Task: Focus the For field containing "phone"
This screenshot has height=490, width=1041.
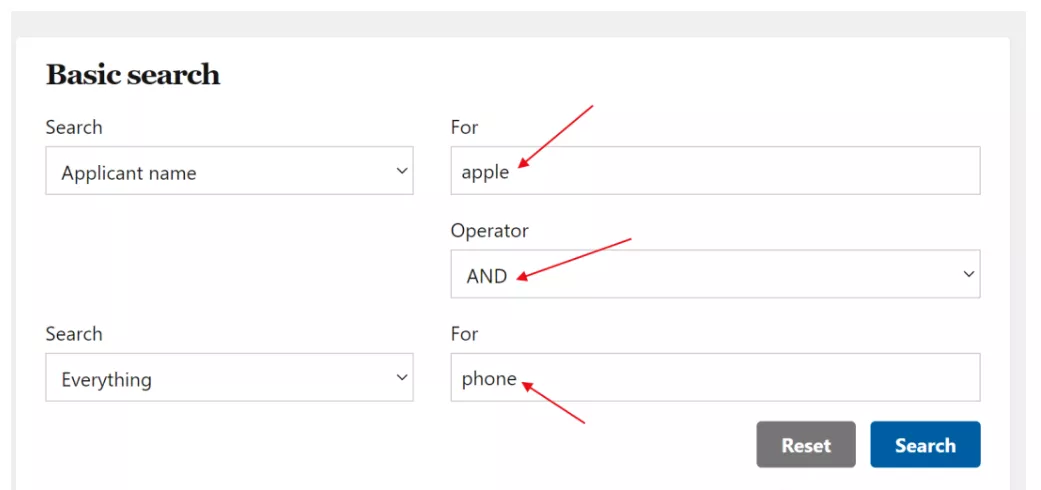Action: point(715,378)
